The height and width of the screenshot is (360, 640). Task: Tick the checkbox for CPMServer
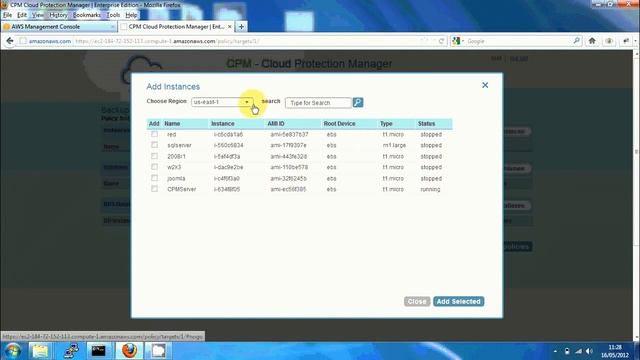(154, 189)
